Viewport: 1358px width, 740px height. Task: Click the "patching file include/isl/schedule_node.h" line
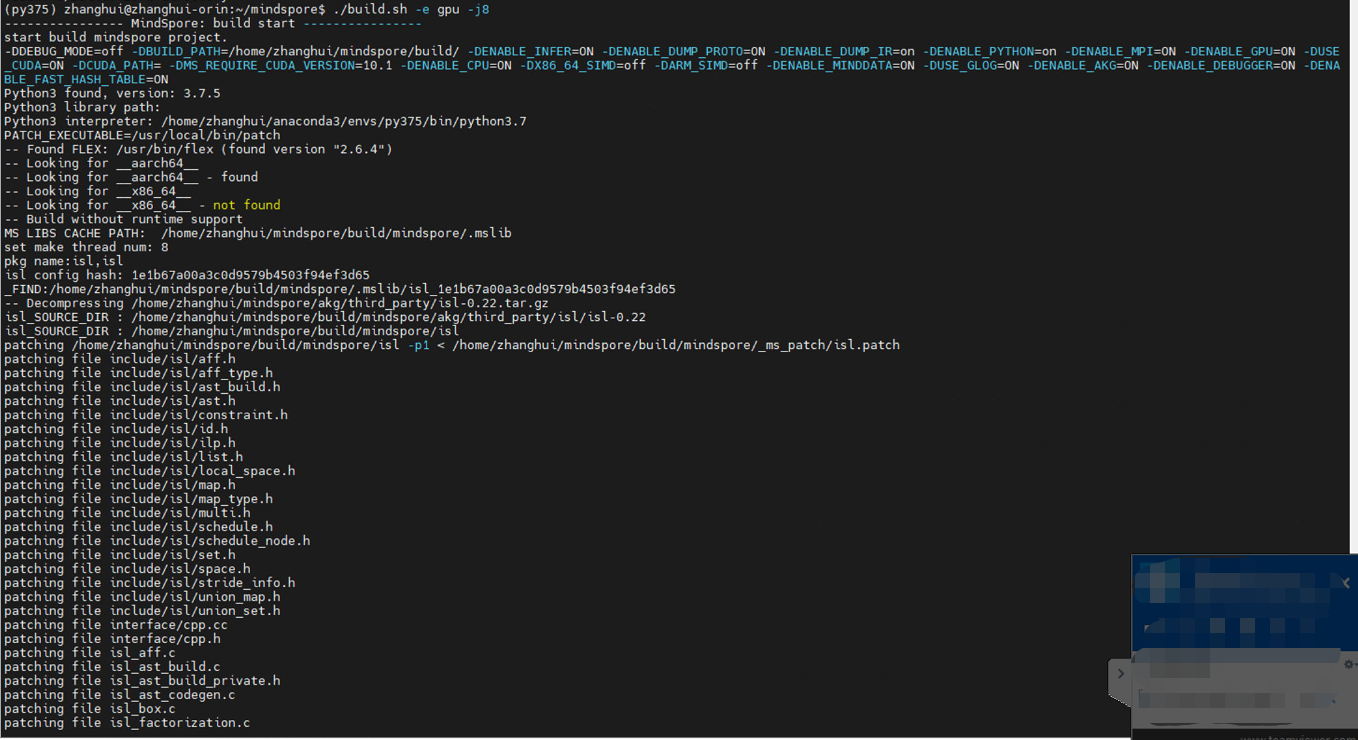(x=157, y=541)
